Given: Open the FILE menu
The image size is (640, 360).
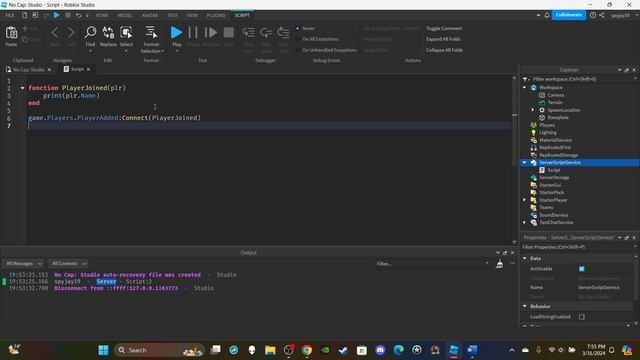Looking at the screenshot, I should [x=10, y=15].
